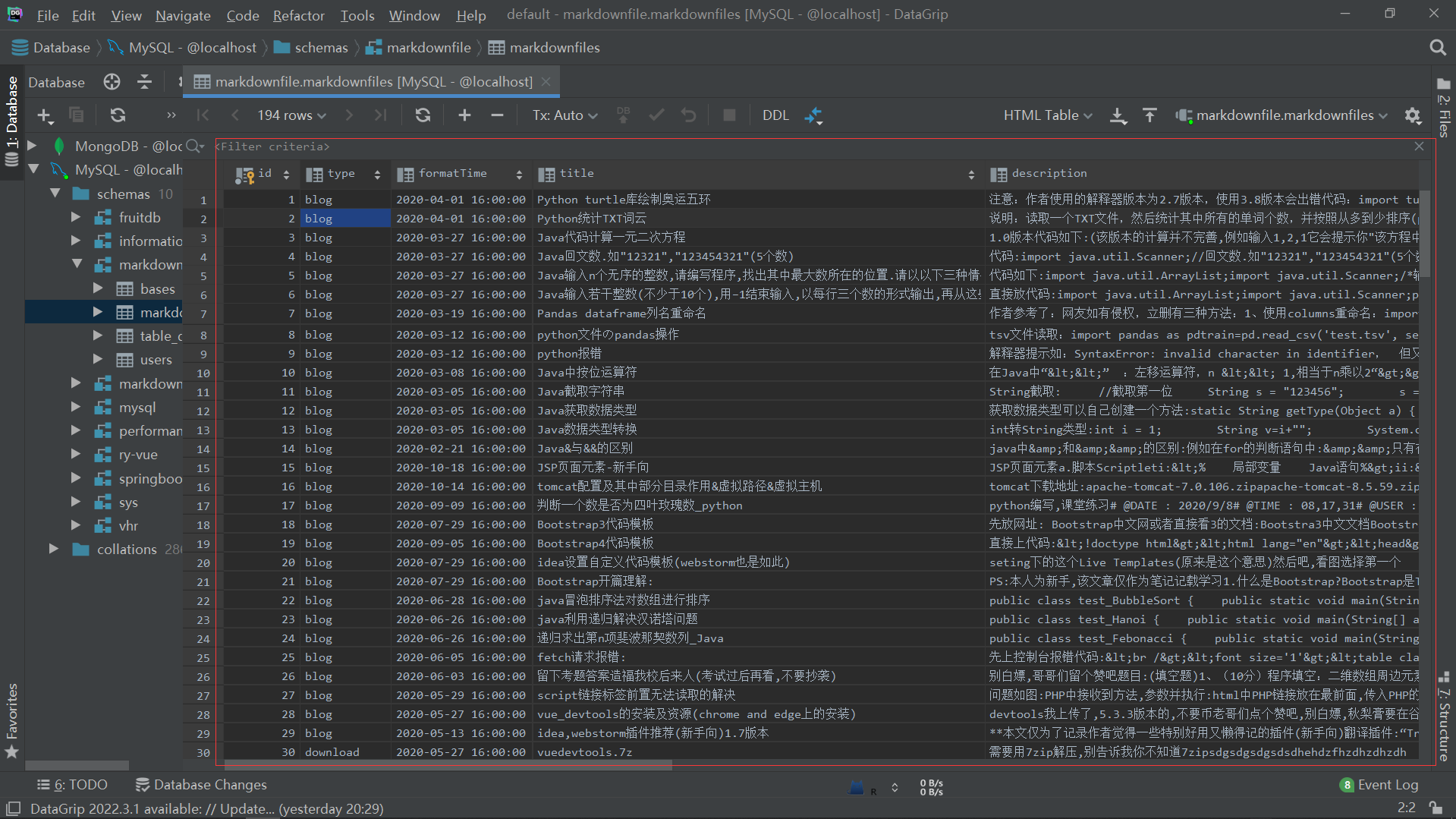The height and width of the screenshot is (819, 1456).
Task: Open the HTML Table extractor dropdown
Action: click(x=1048, y=115)
